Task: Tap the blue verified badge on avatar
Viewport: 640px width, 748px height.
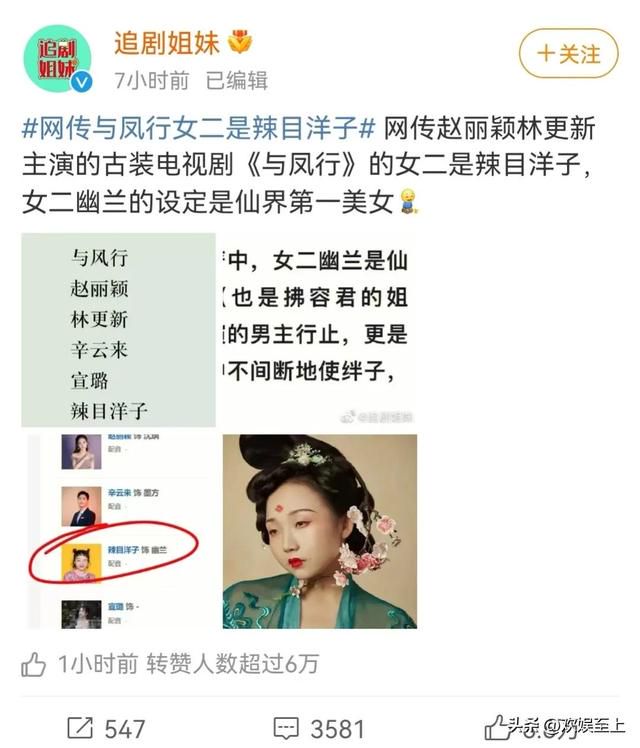Action: point(82,83)
